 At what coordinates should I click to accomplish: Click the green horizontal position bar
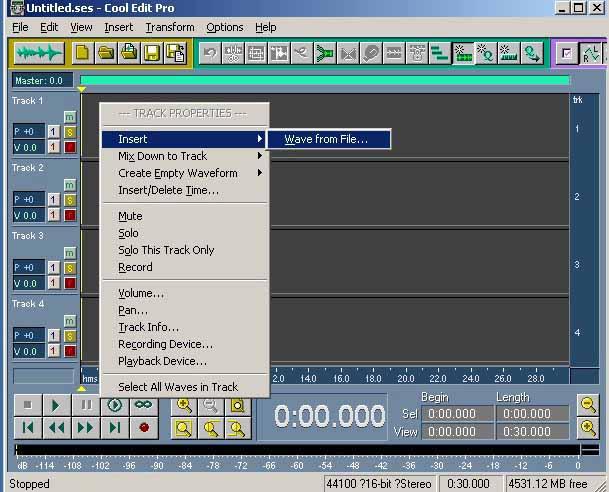click(324, 80)
